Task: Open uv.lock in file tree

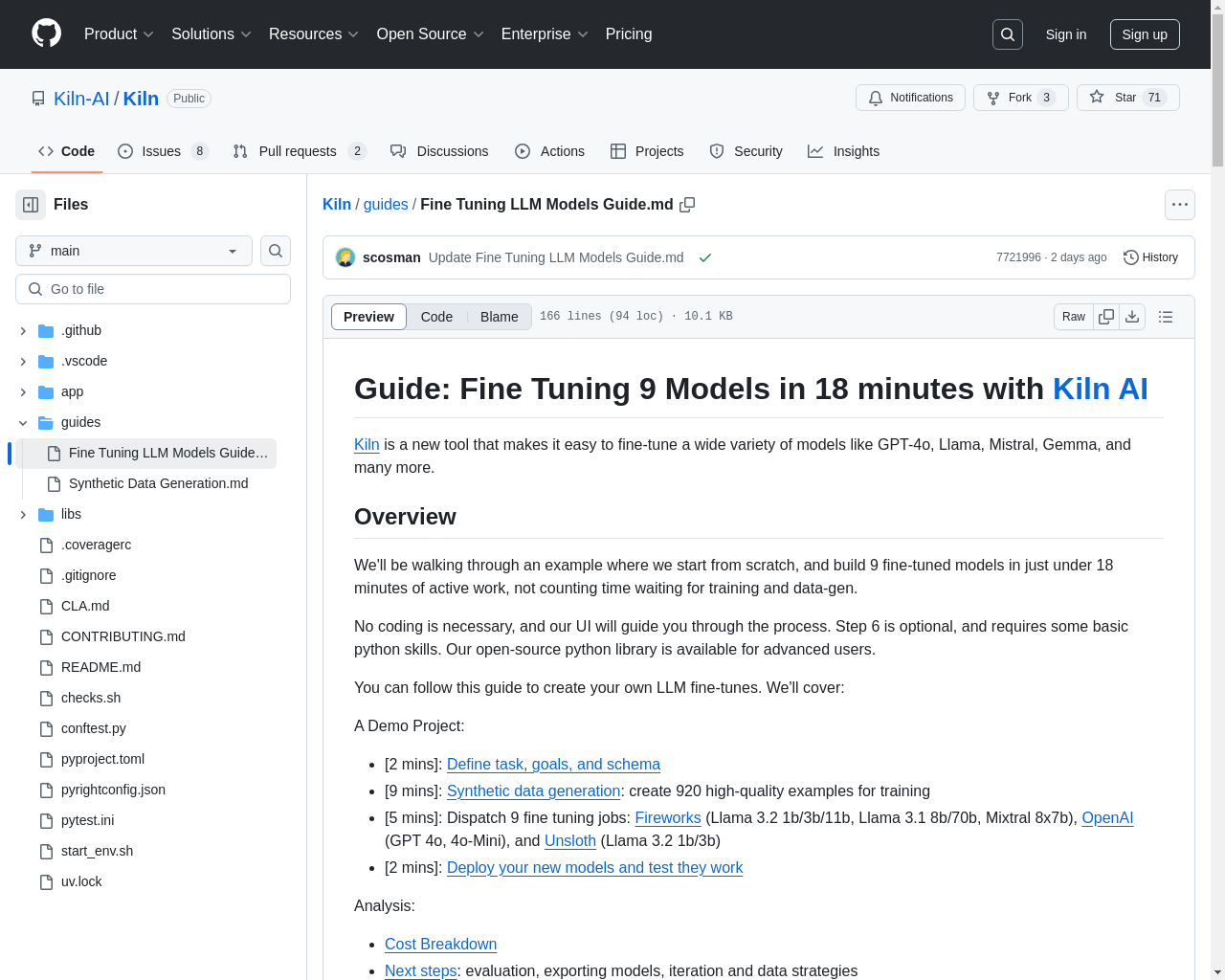Action: pyautogui.click(x=145, y=882)
